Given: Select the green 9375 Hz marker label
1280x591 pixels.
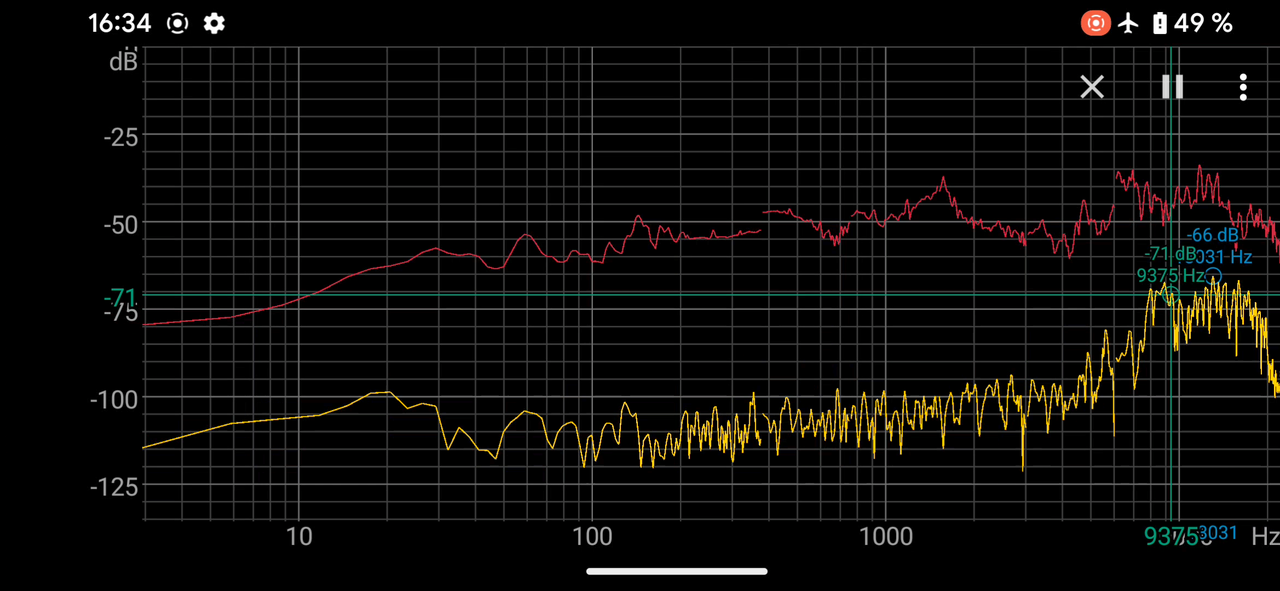Looking at the screenshot, I should 1170,275.
